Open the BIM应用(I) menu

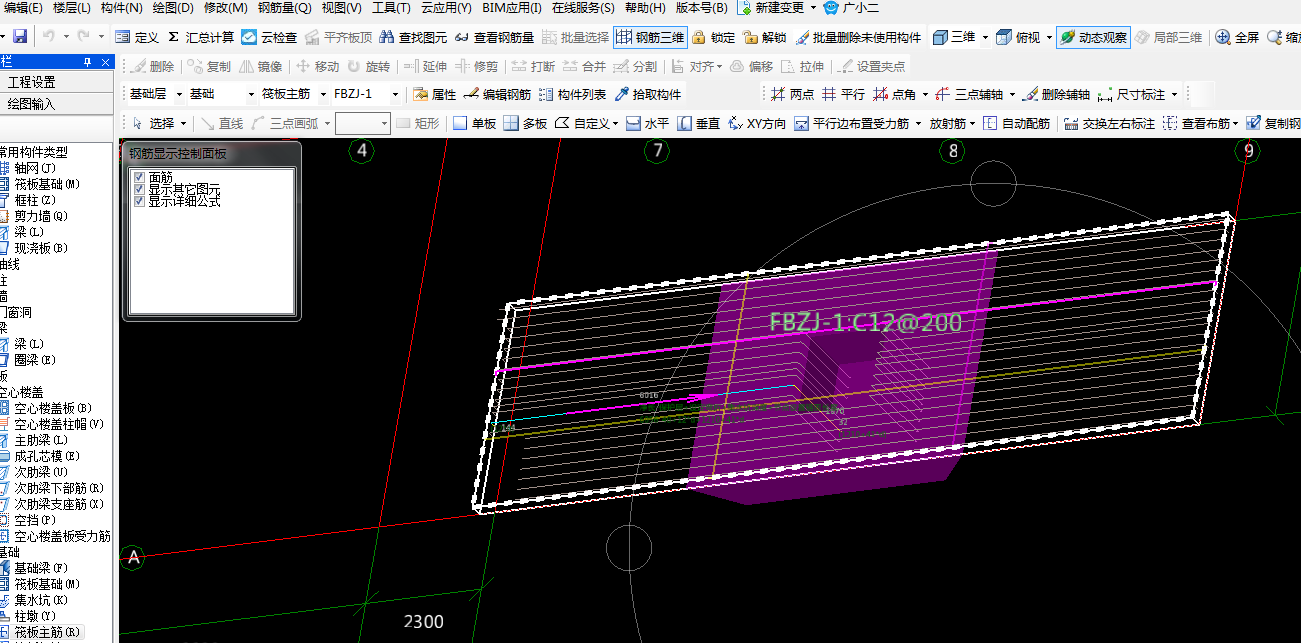[512, 8]
